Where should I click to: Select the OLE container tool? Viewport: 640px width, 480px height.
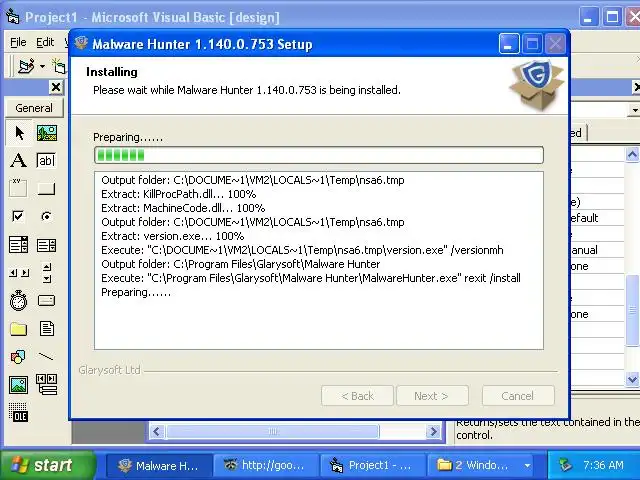point(19,412)
